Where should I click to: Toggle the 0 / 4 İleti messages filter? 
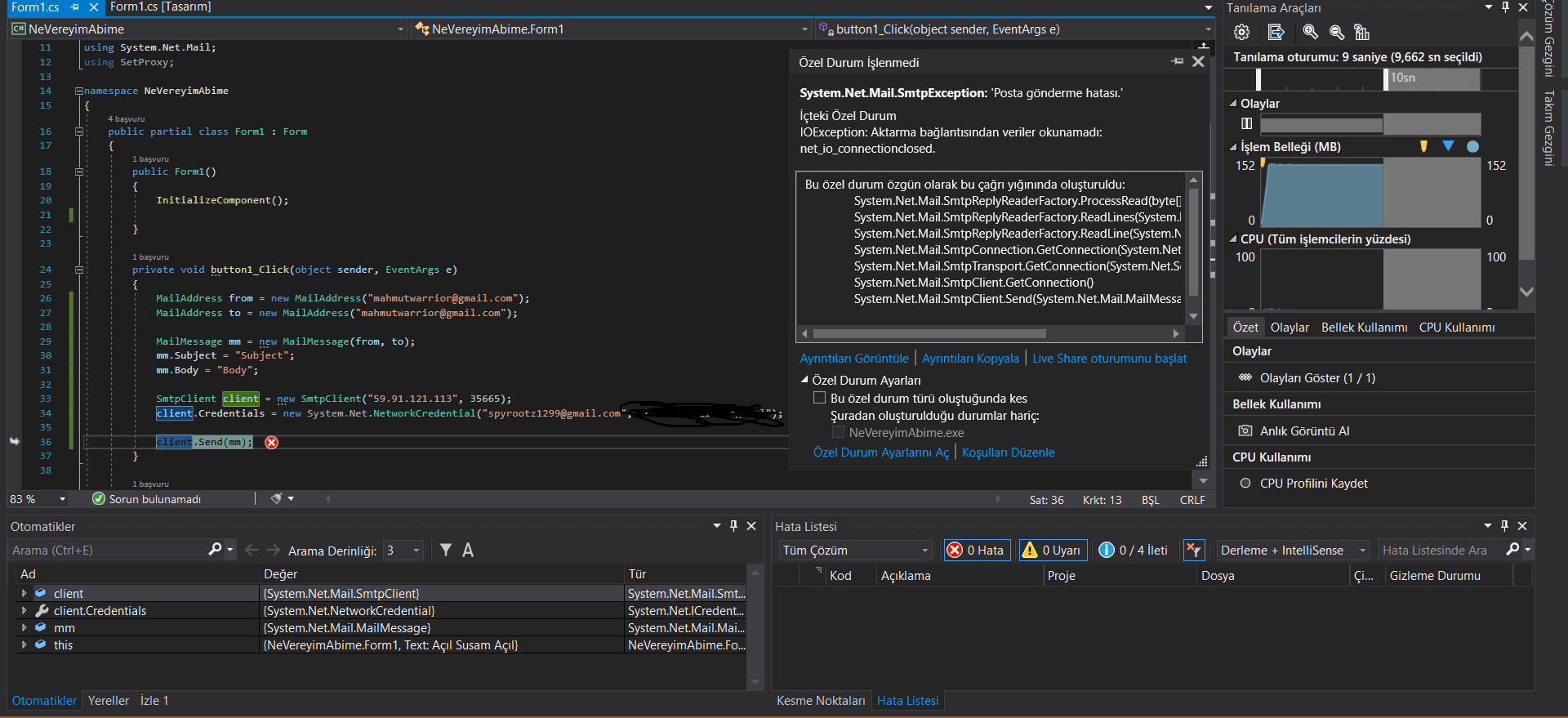click(x=1133, y=550)
